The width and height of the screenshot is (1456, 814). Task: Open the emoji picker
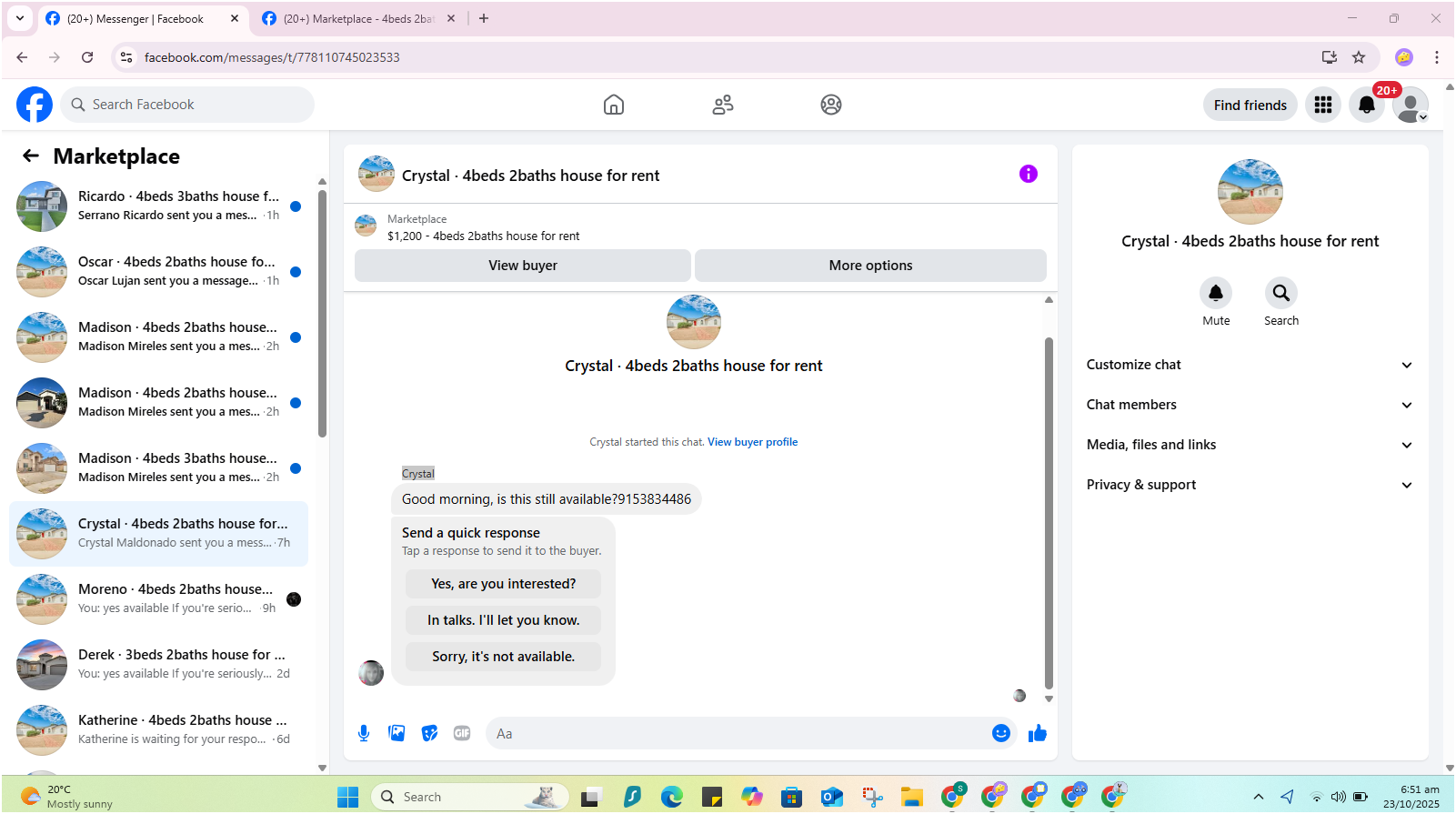tap(1001, 733)
